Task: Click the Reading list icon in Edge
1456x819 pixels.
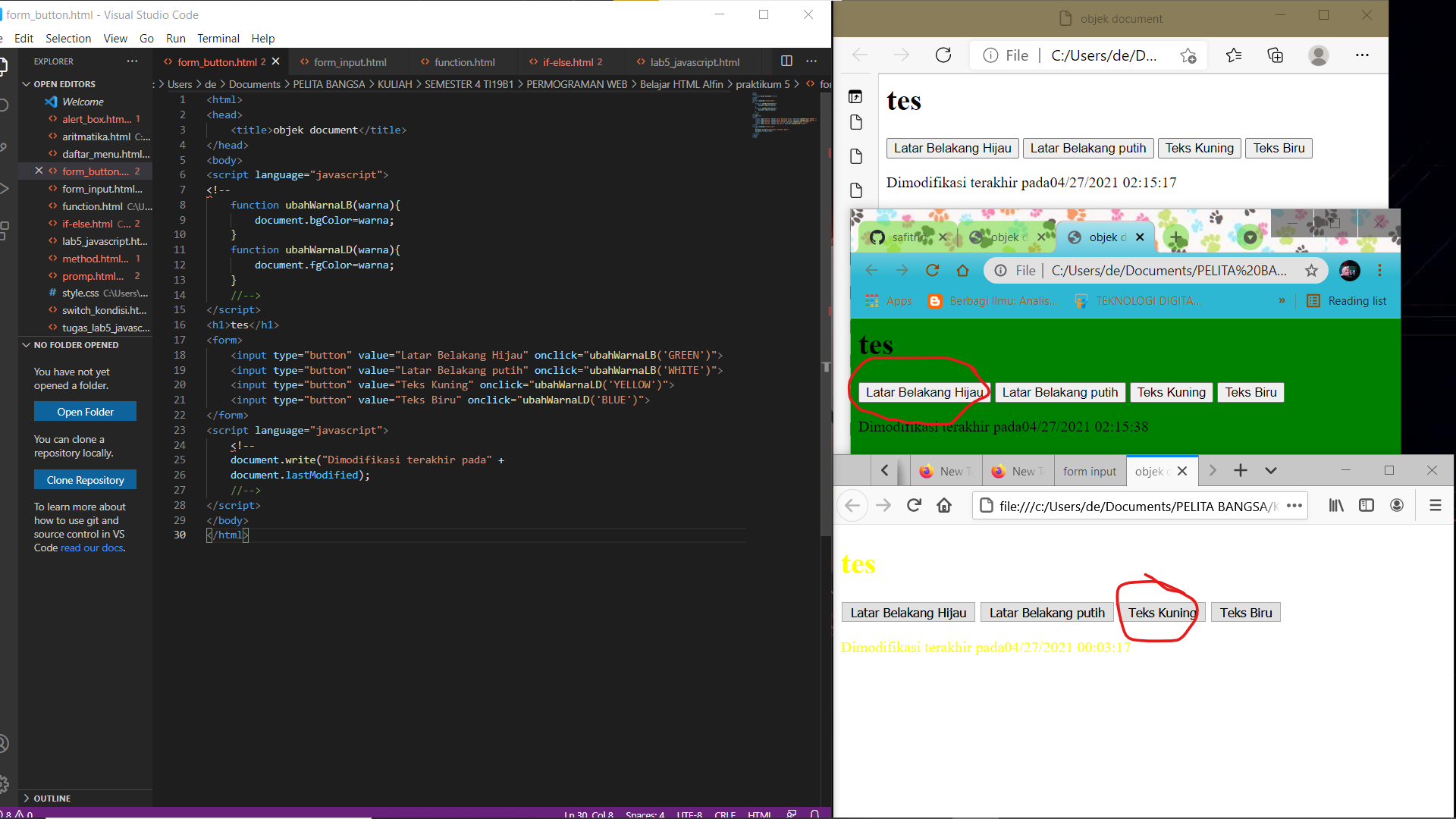Action: (x=1314, y=301)
